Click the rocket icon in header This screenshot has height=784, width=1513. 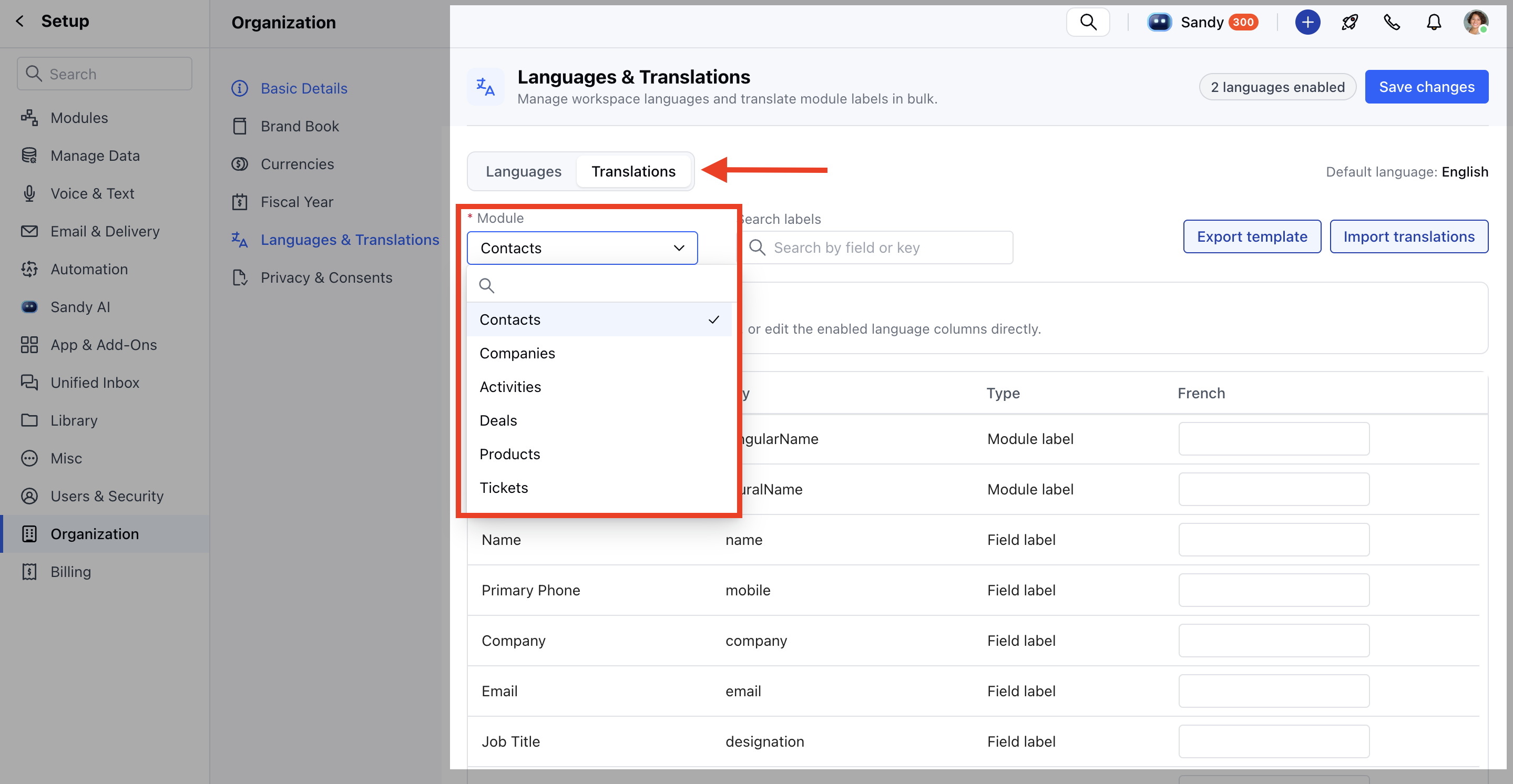(1350, 22)
